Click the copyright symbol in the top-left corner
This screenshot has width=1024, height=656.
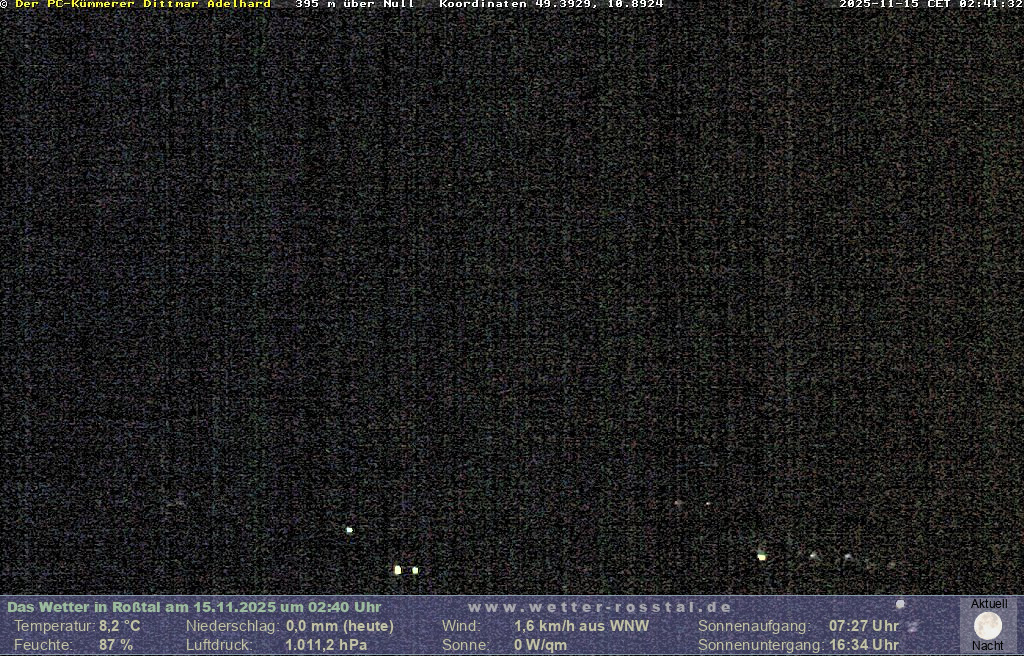(4, 4)
